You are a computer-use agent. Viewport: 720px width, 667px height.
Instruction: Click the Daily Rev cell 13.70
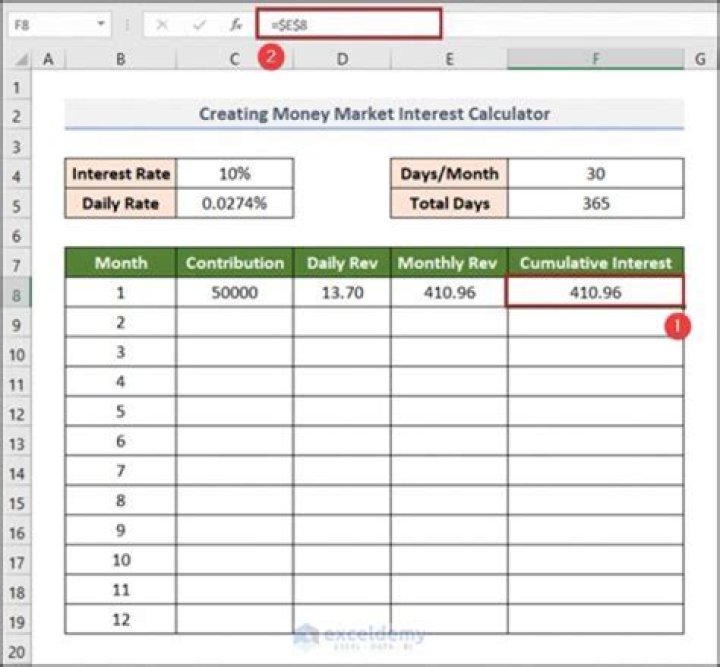(342, 292)
